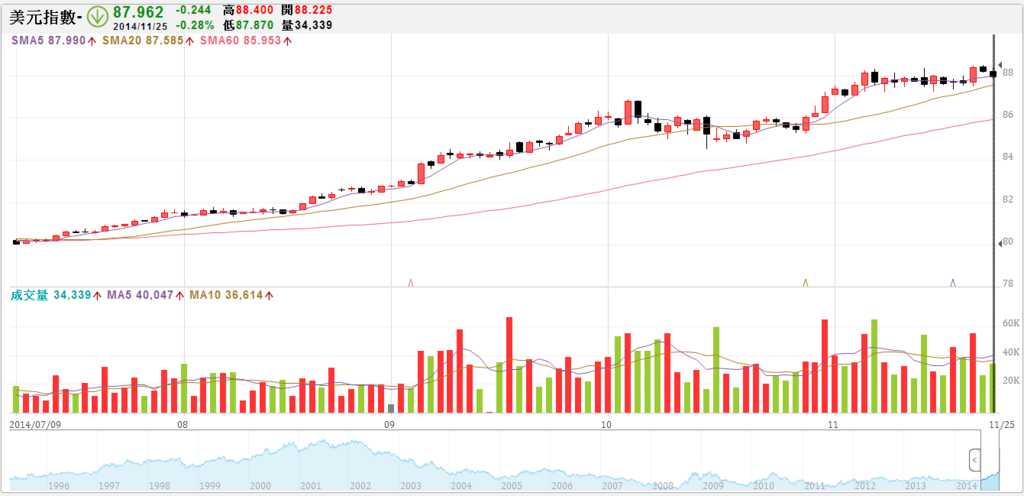Click year 2000 in the navigator
This screenshot has width=1024, height=496.
[x=261, y=486]
